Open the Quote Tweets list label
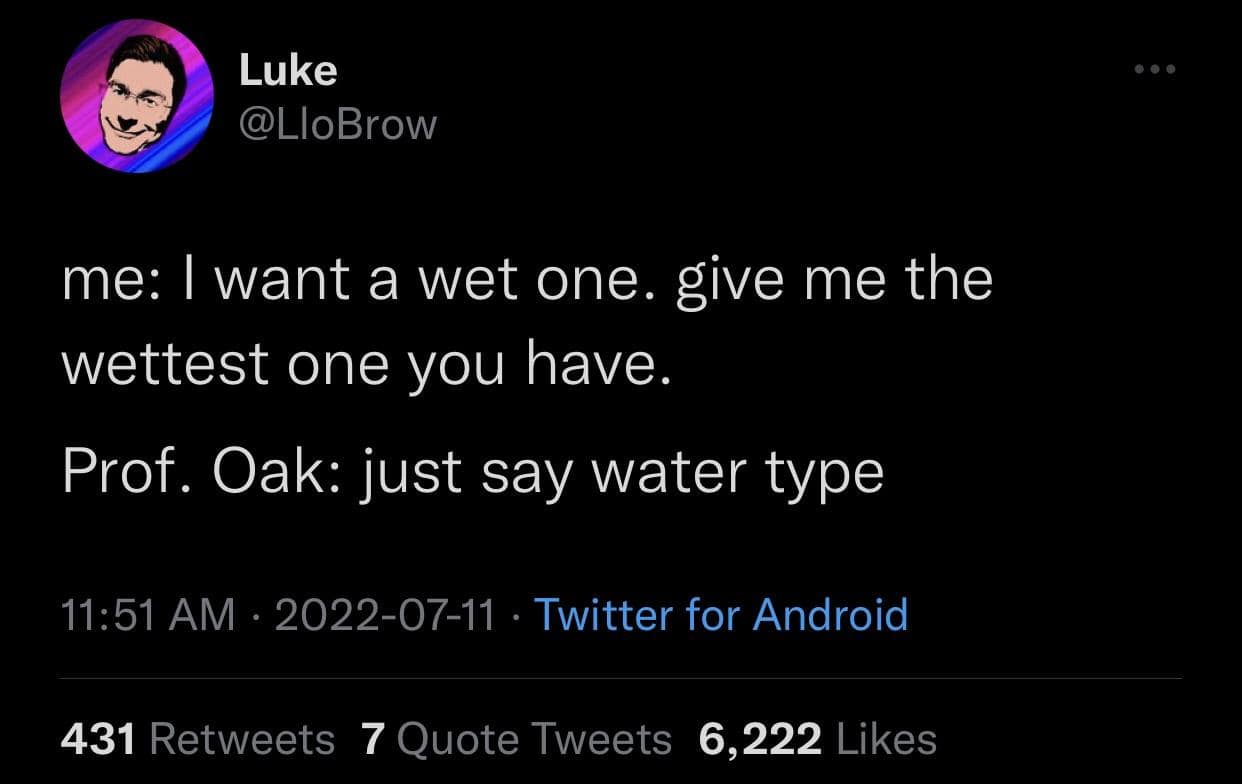 point(534,739)
